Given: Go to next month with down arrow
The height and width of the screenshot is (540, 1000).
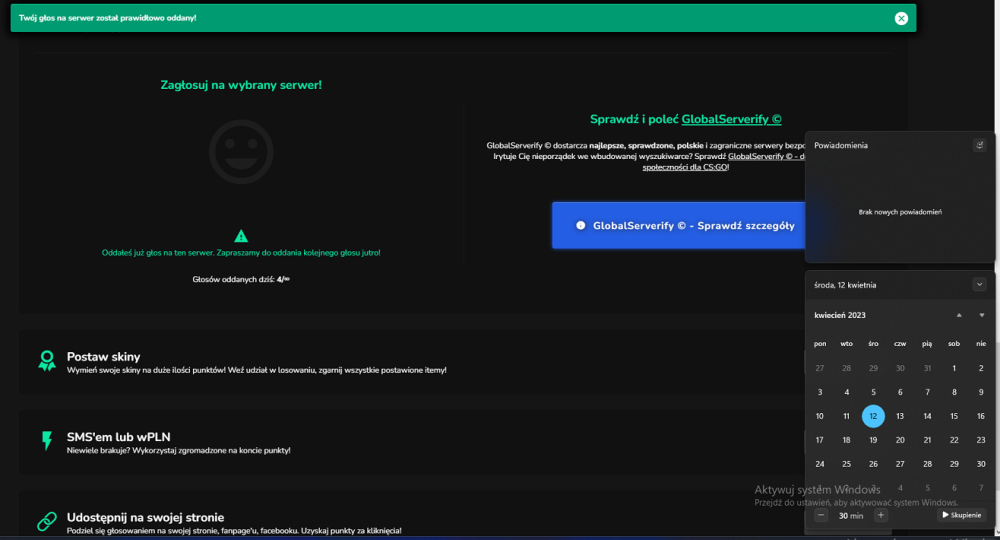Looking at the screenshot, I should (982, 315).
